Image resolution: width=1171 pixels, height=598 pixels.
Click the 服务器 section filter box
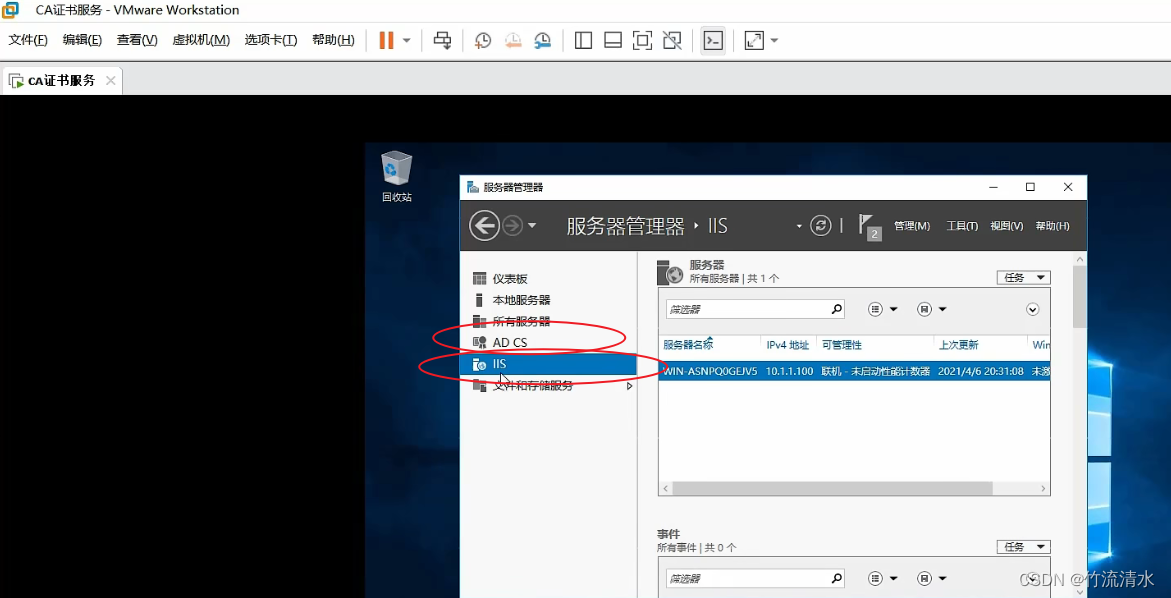[x=755, y=309]
